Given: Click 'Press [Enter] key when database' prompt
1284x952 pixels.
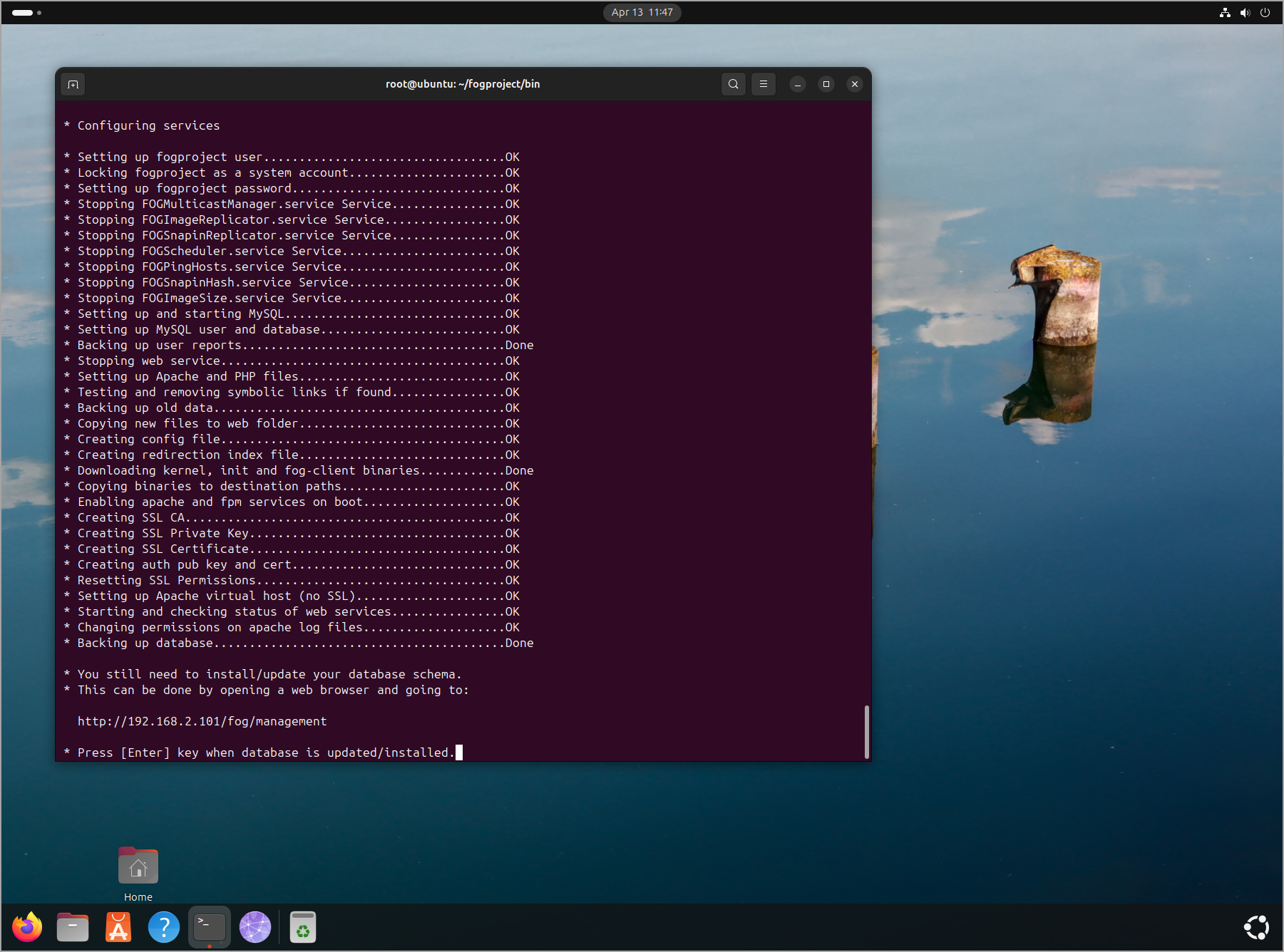Looking at the screenshot, I should [260, 752].
